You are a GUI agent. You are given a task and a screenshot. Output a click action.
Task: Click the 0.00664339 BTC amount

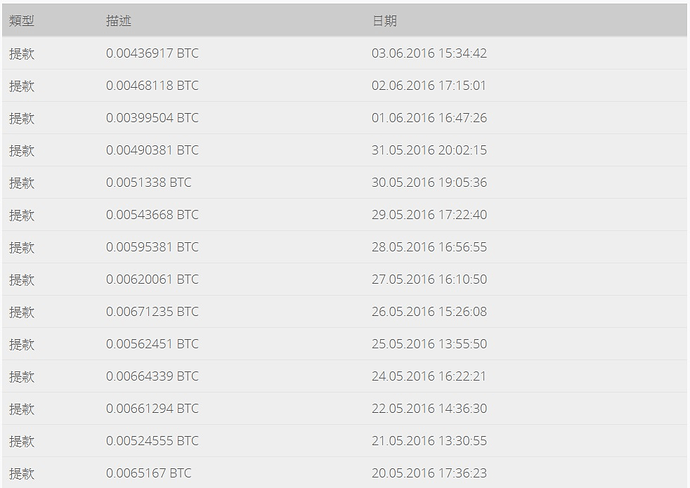[152, 376]
